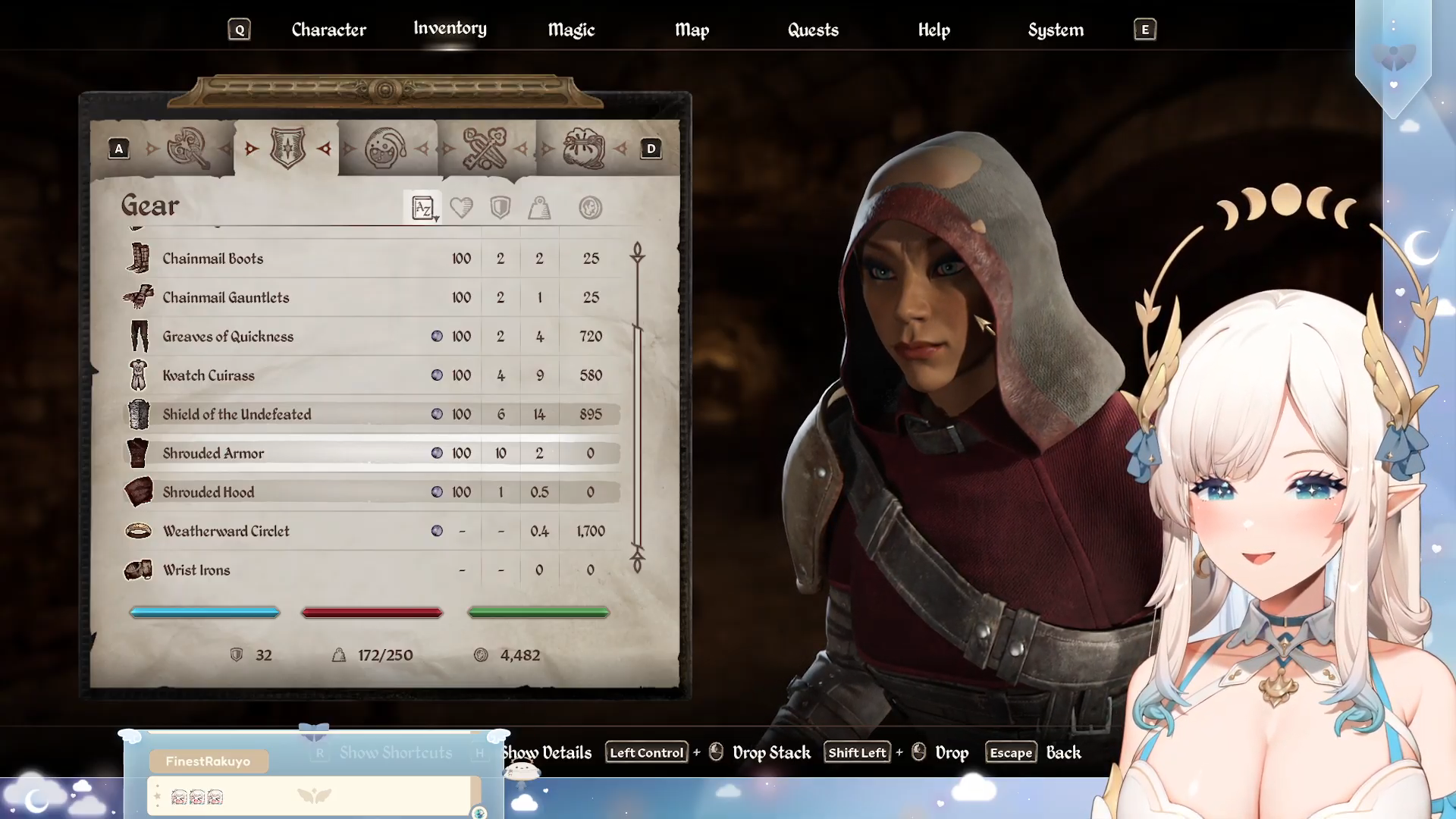Open the Potions alchemy category icon
The width and height of the screenshot is (1456, 819).
point(385,148)
